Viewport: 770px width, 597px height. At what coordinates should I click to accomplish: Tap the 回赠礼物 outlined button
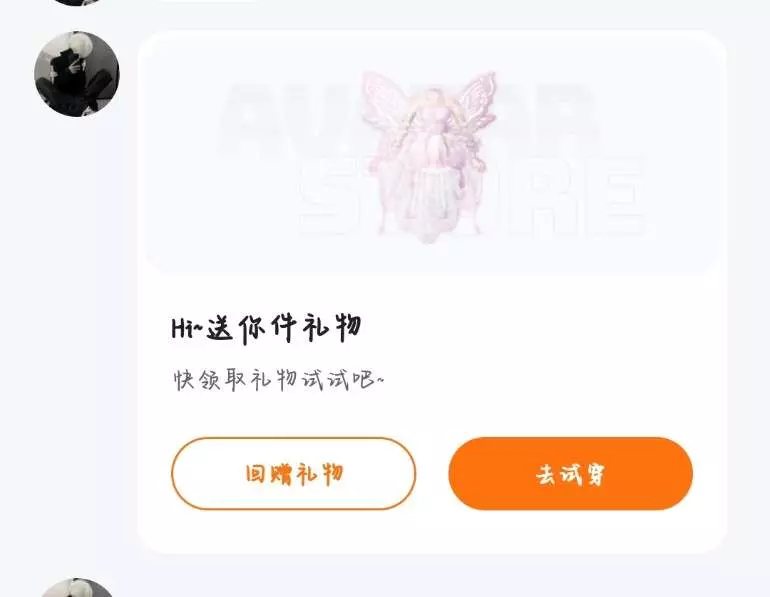coord(294,474)
